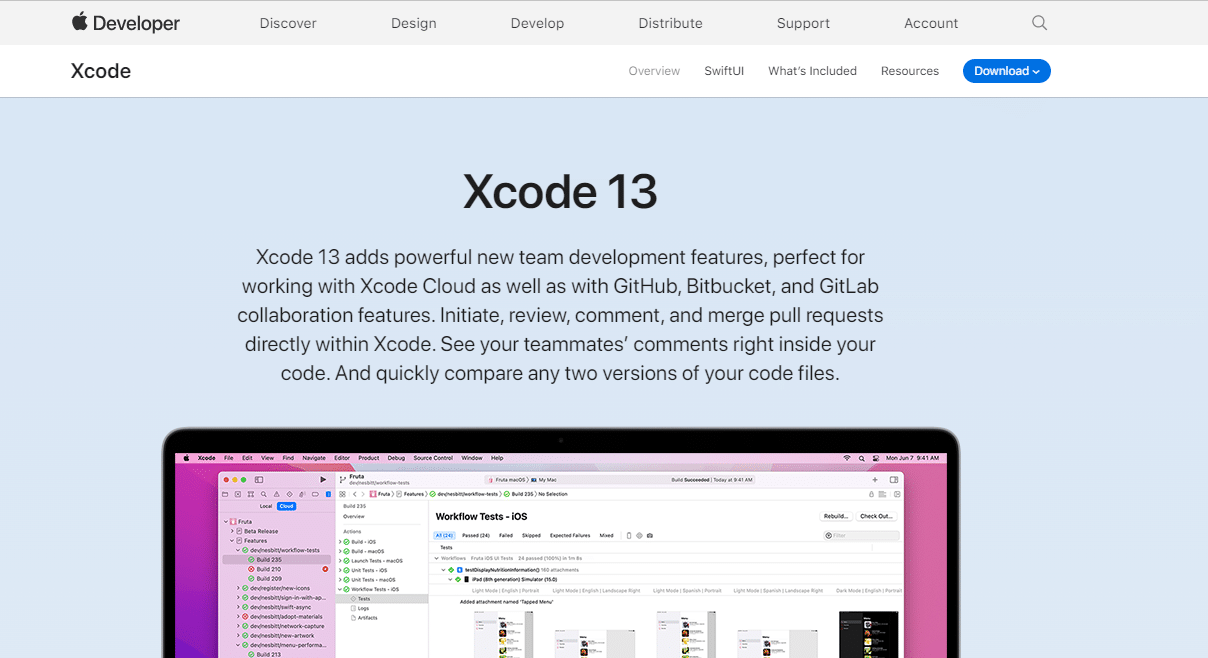Open the Resources link
This screenshot has width=1208, height=658.
pos(910,71)
